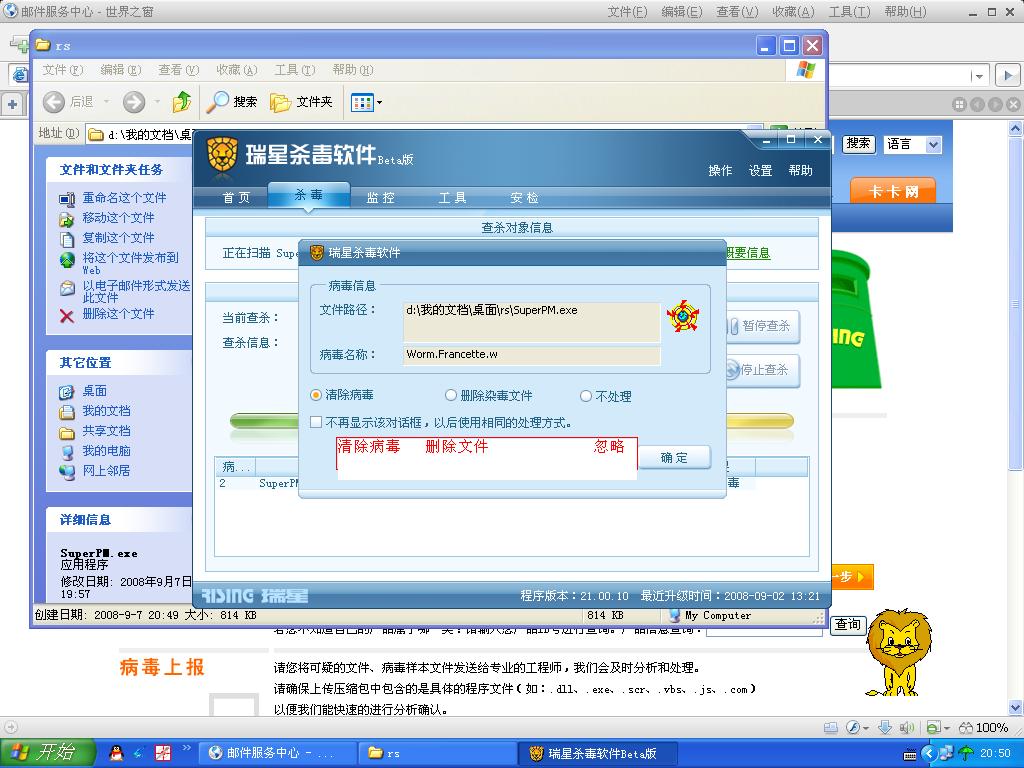Click the 暂停查杀 button
Viewport: 1024px width, 768px height.
763,326
